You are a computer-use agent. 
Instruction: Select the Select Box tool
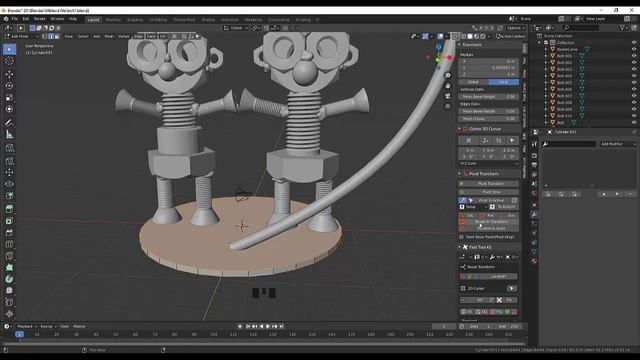click(x=9, y=49)
